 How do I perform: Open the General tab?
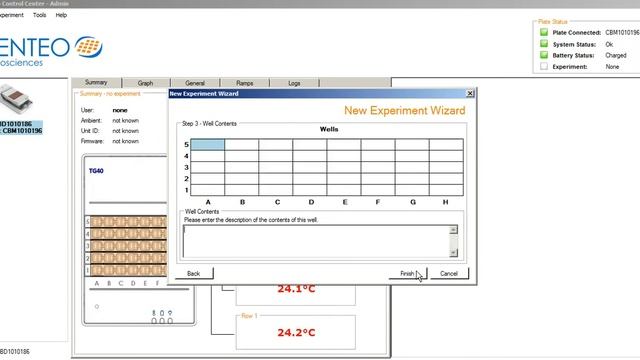click(195, 83)
